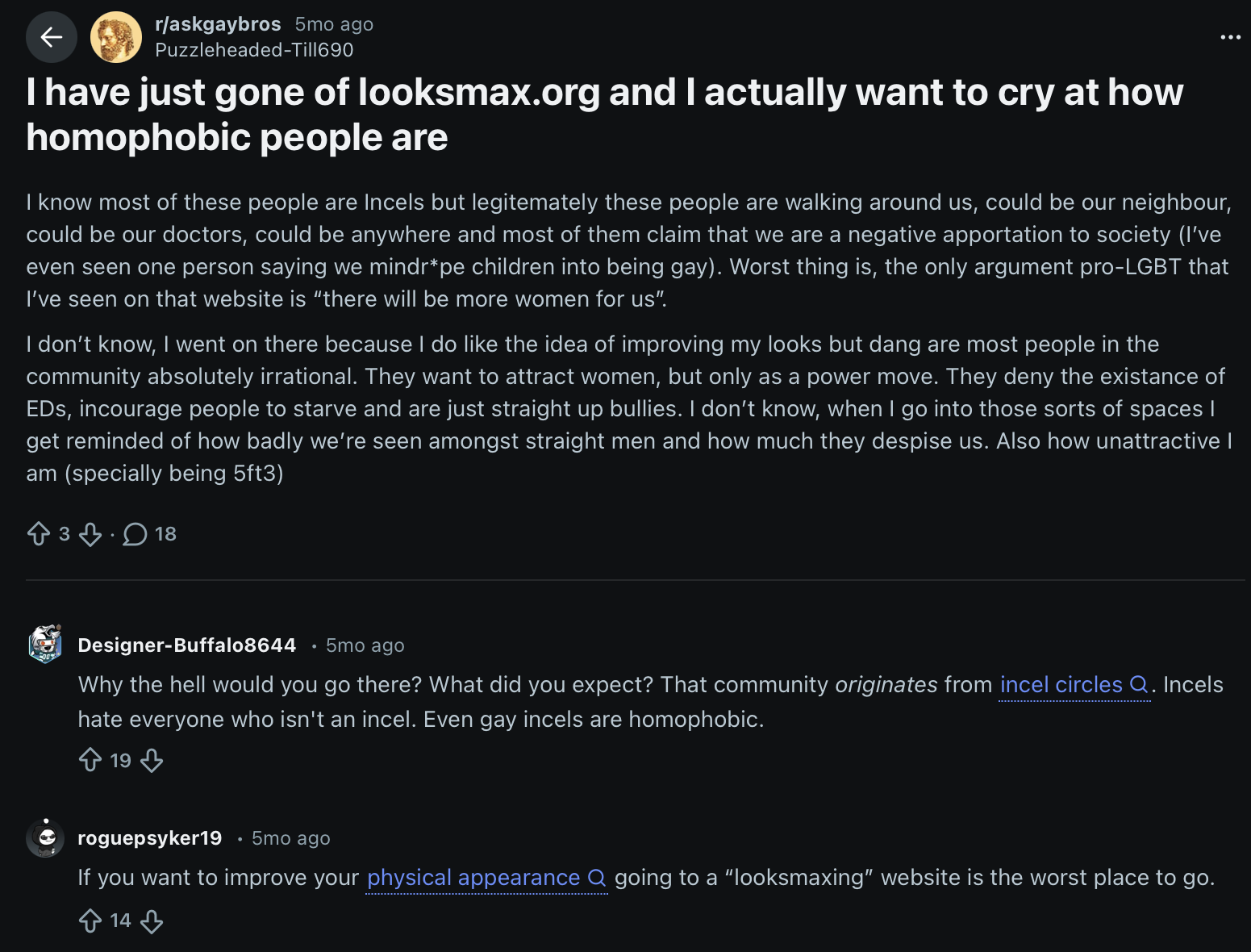The height and width of the screenshot is (952, 1251).
Task: Open the three-dot post options menu
Action: [1230, 37]
